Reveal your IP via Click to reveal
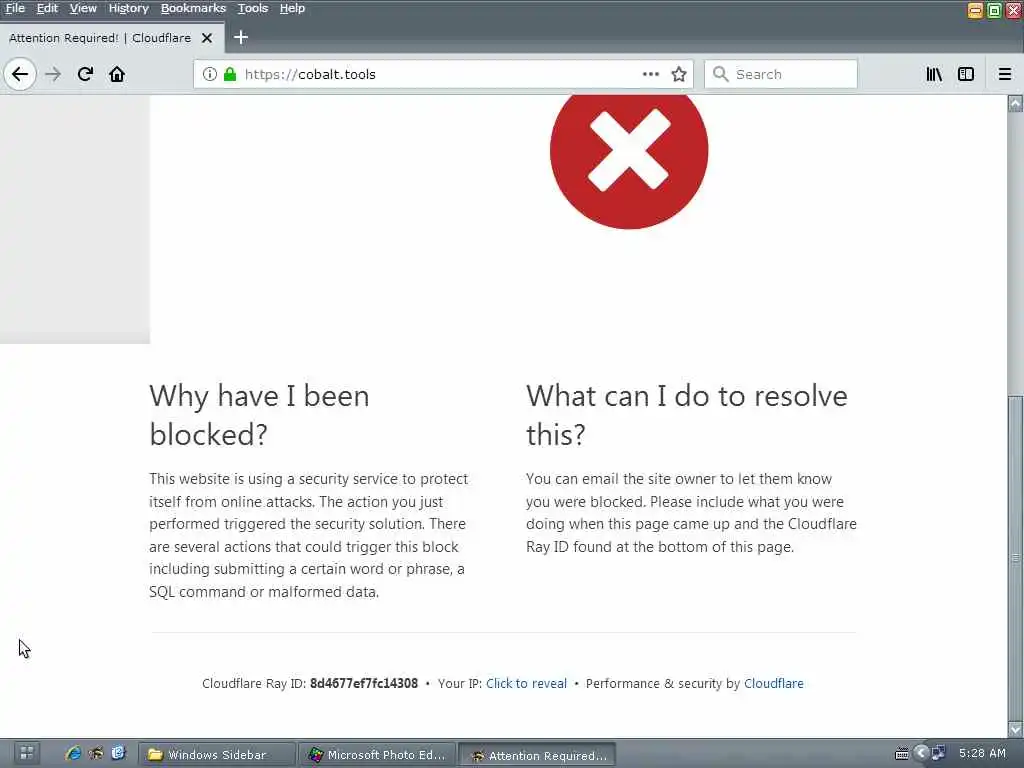The image size is (1024, 768). [526, 683]
